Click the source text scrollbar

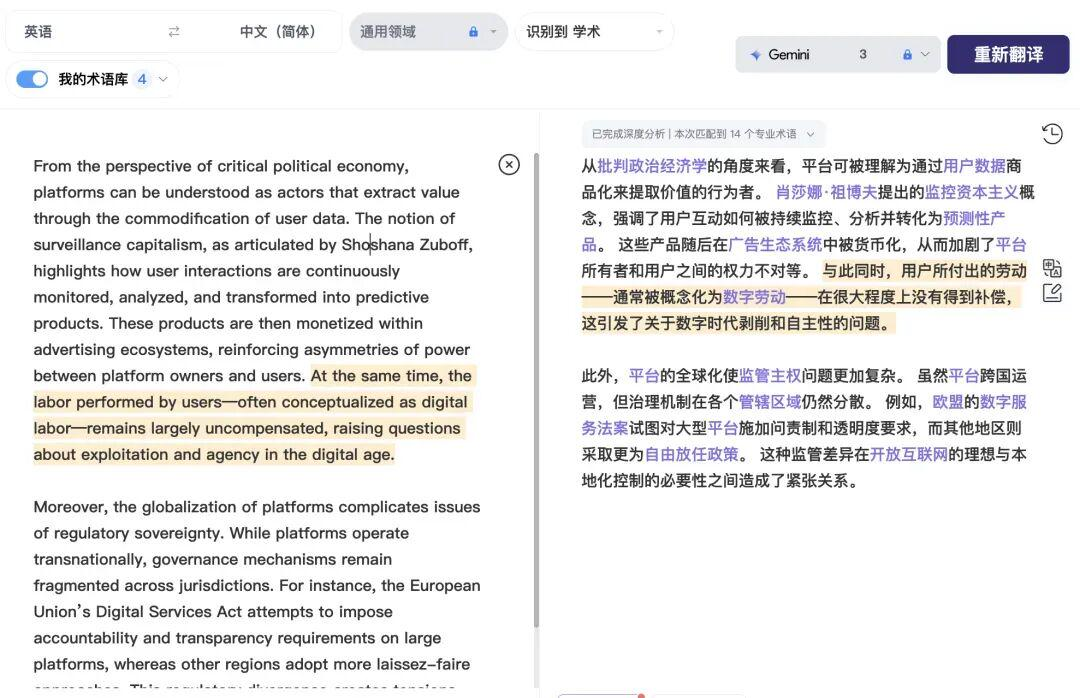tap(537, 389)
